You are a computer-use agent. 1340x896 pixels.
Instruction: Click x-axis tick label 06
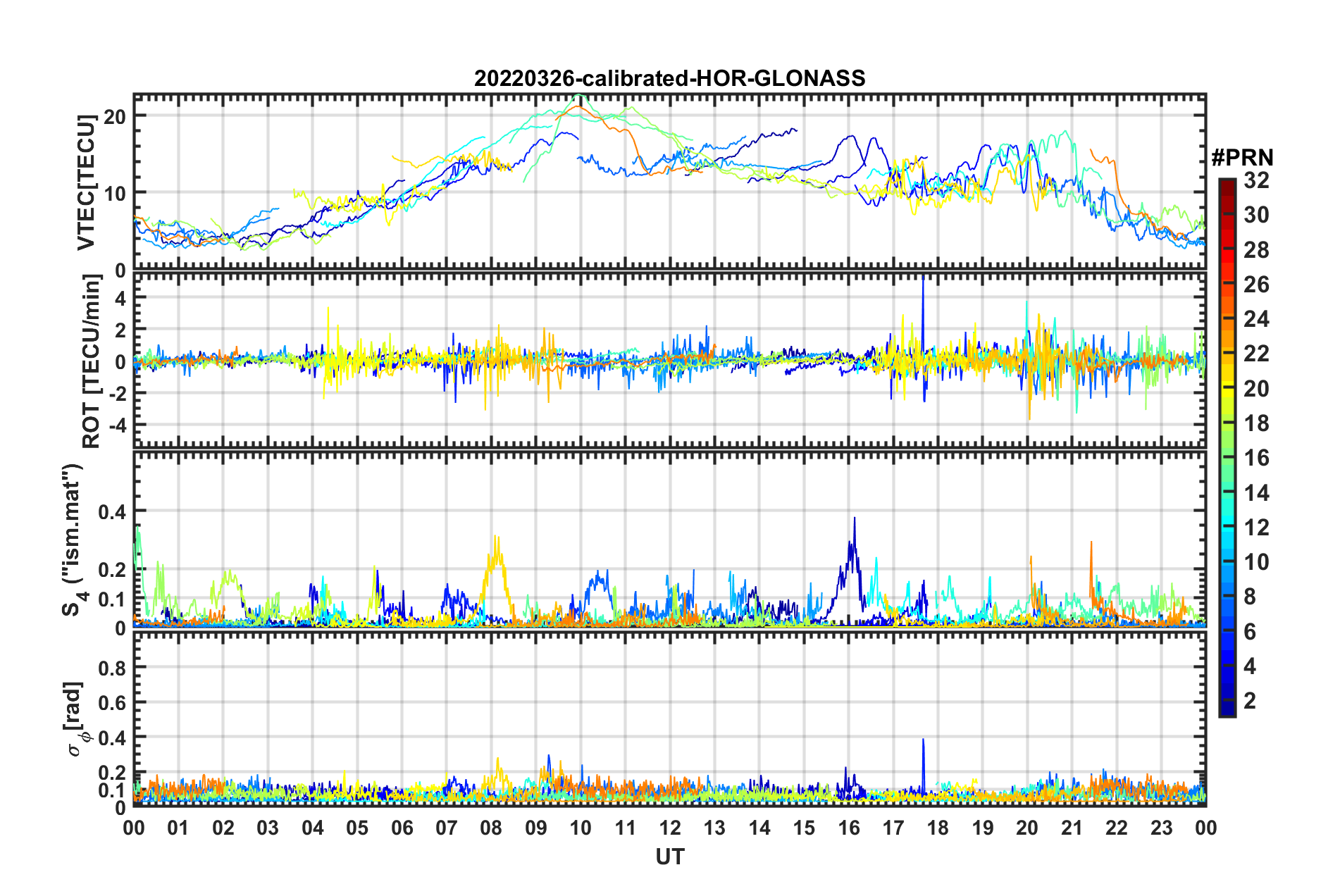point(402,828)
